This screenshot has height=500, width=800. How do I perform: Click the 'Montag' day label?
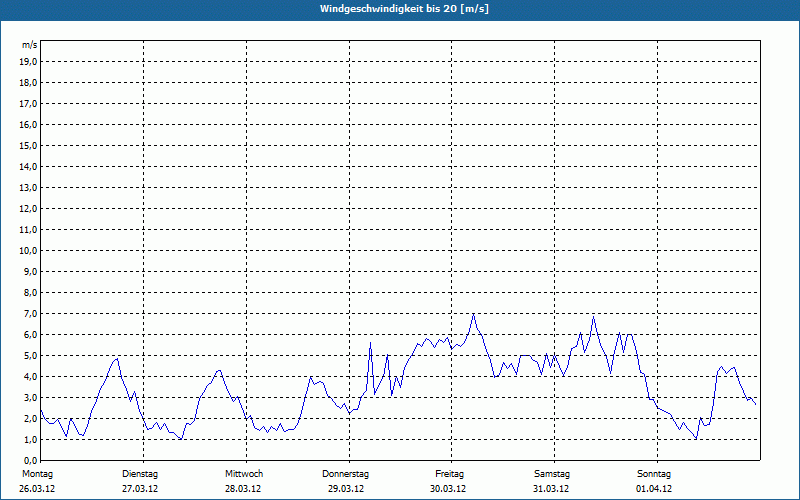[x=37, y=474]
